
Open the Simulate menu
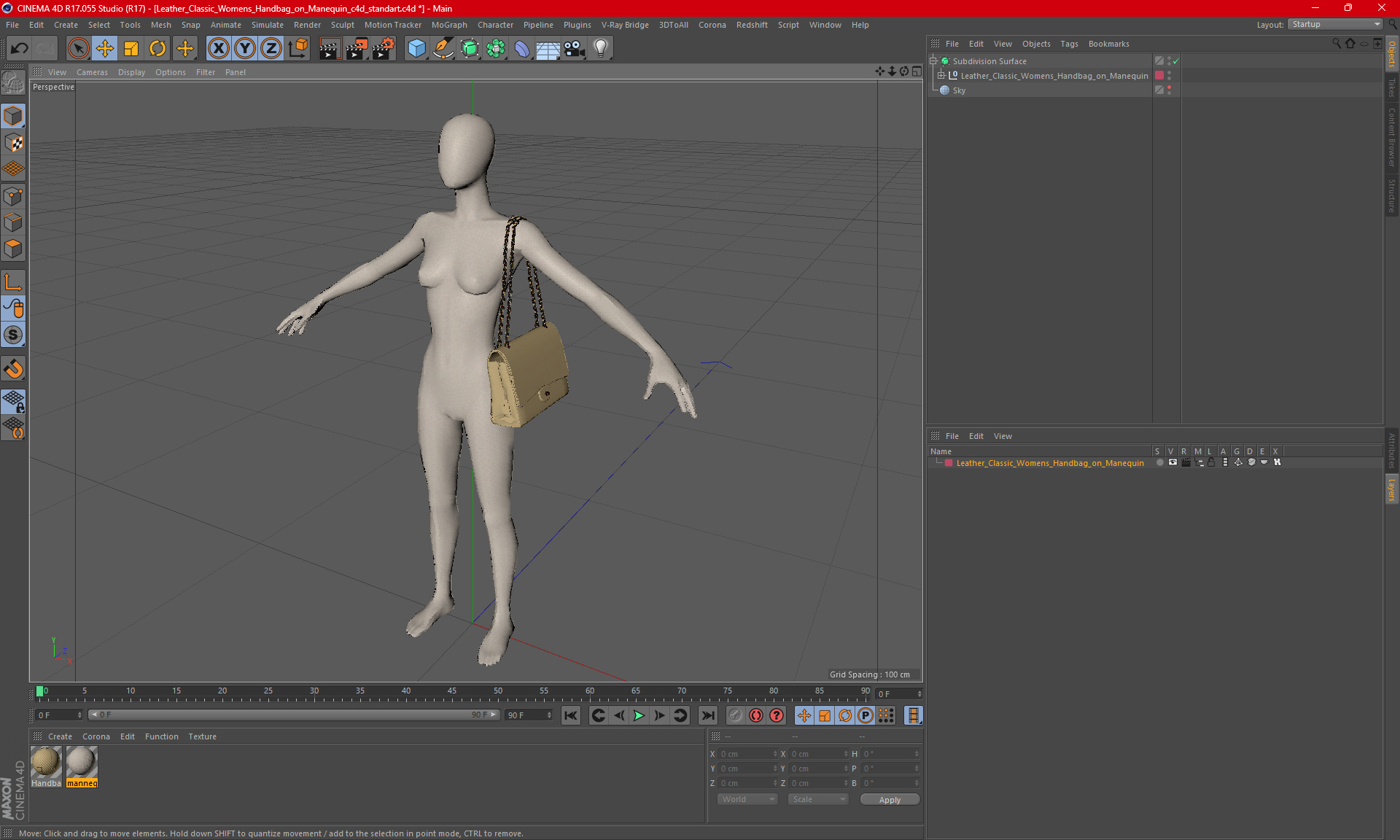click(x=268, y=25)
